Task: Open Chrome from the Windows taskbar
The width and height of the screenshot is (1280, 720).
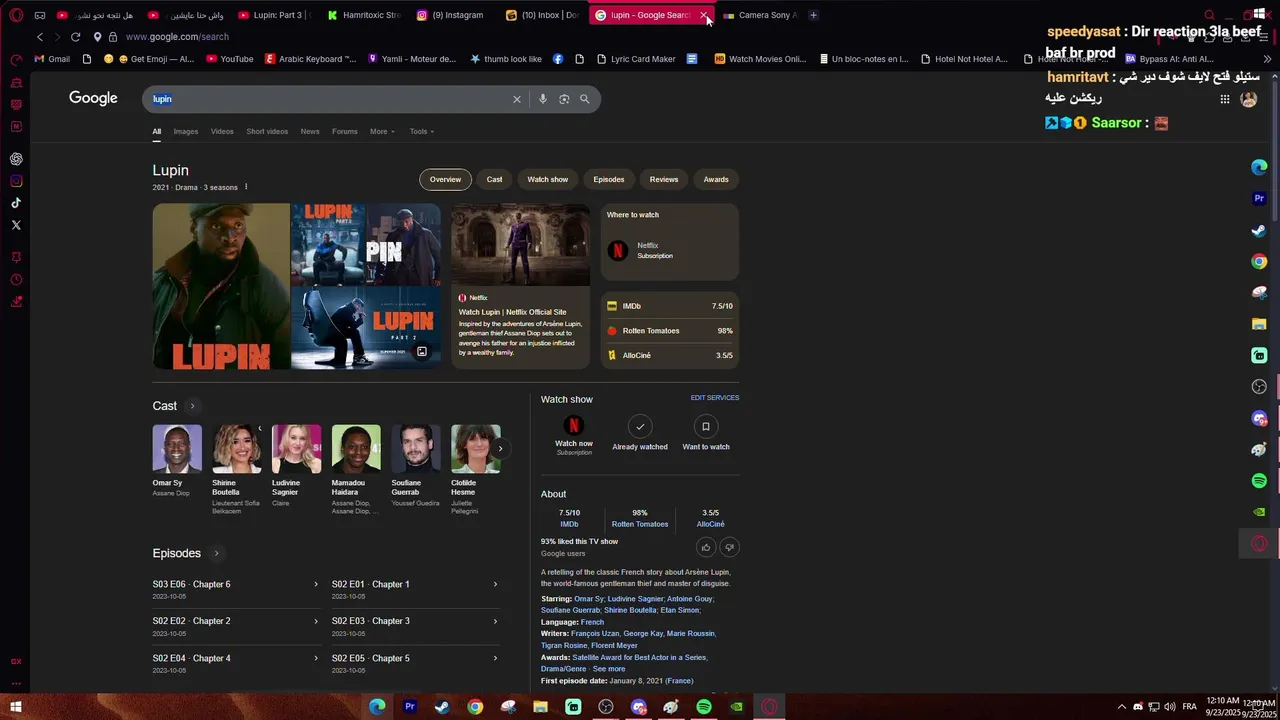Action: 475,707
